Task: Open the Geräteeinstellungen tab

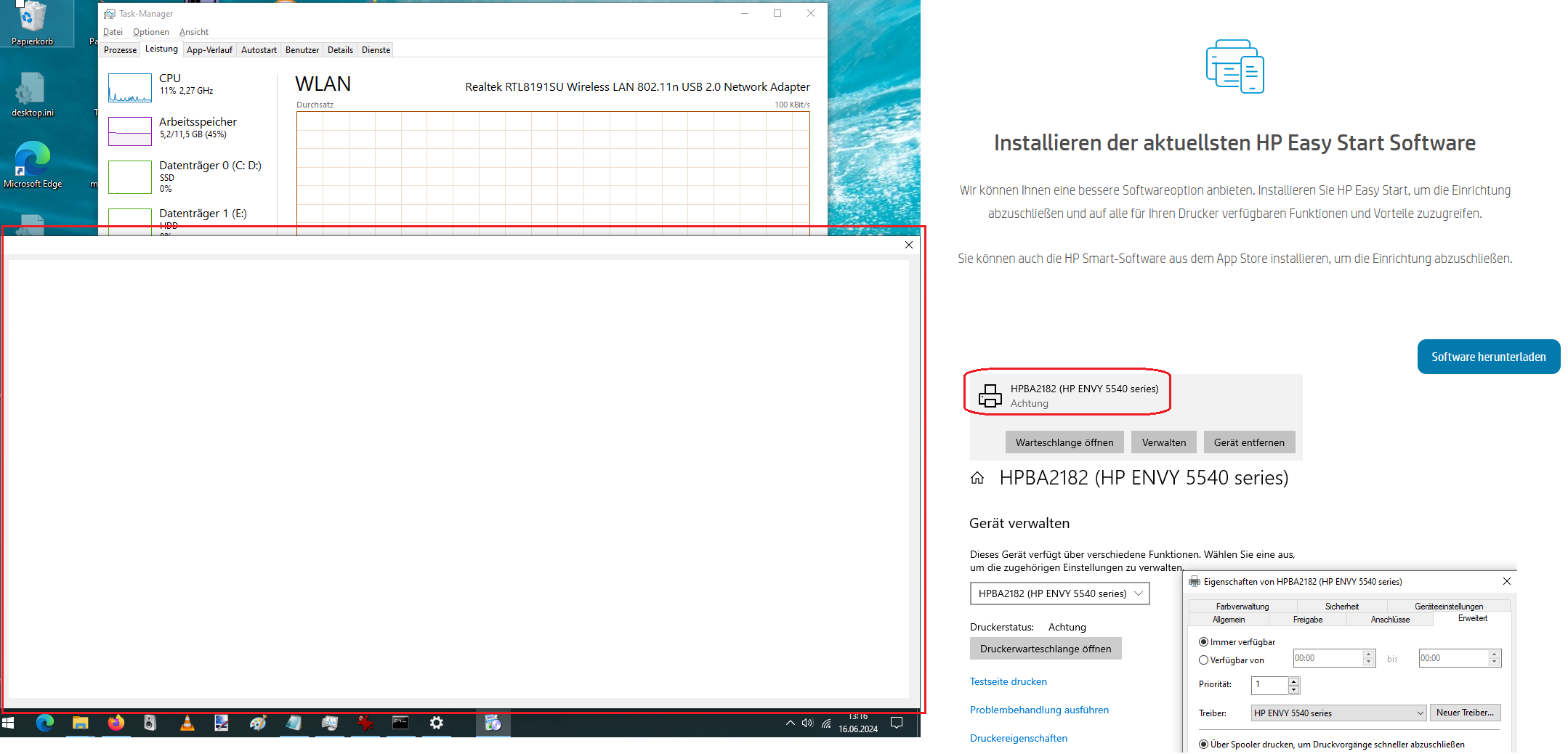Action: coord(1449,607)
